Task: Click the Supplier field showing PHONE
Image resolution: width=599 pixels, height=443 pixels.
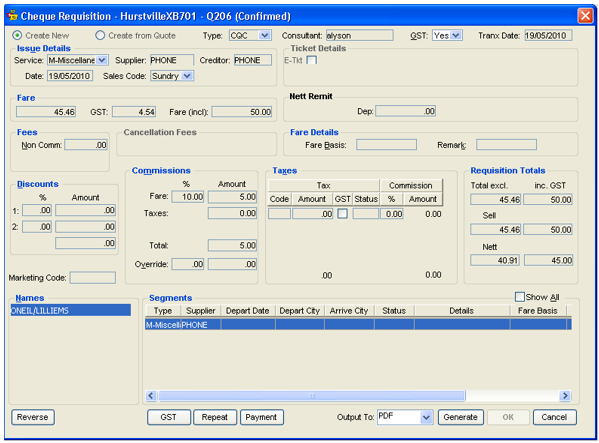Action: click(172, 60)
